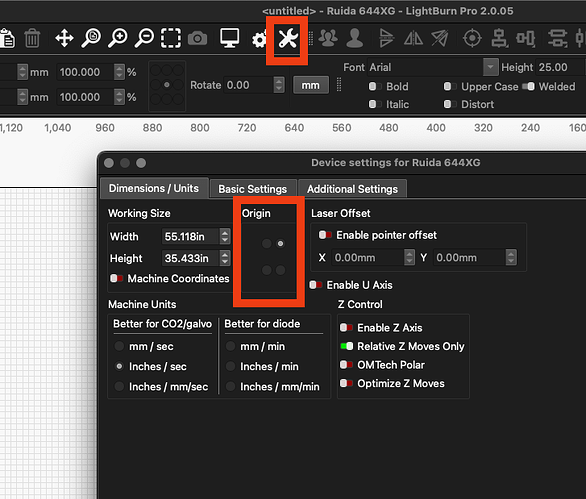
Task: Click the zoom out magnifier icon
Action: tap(144, 38)
